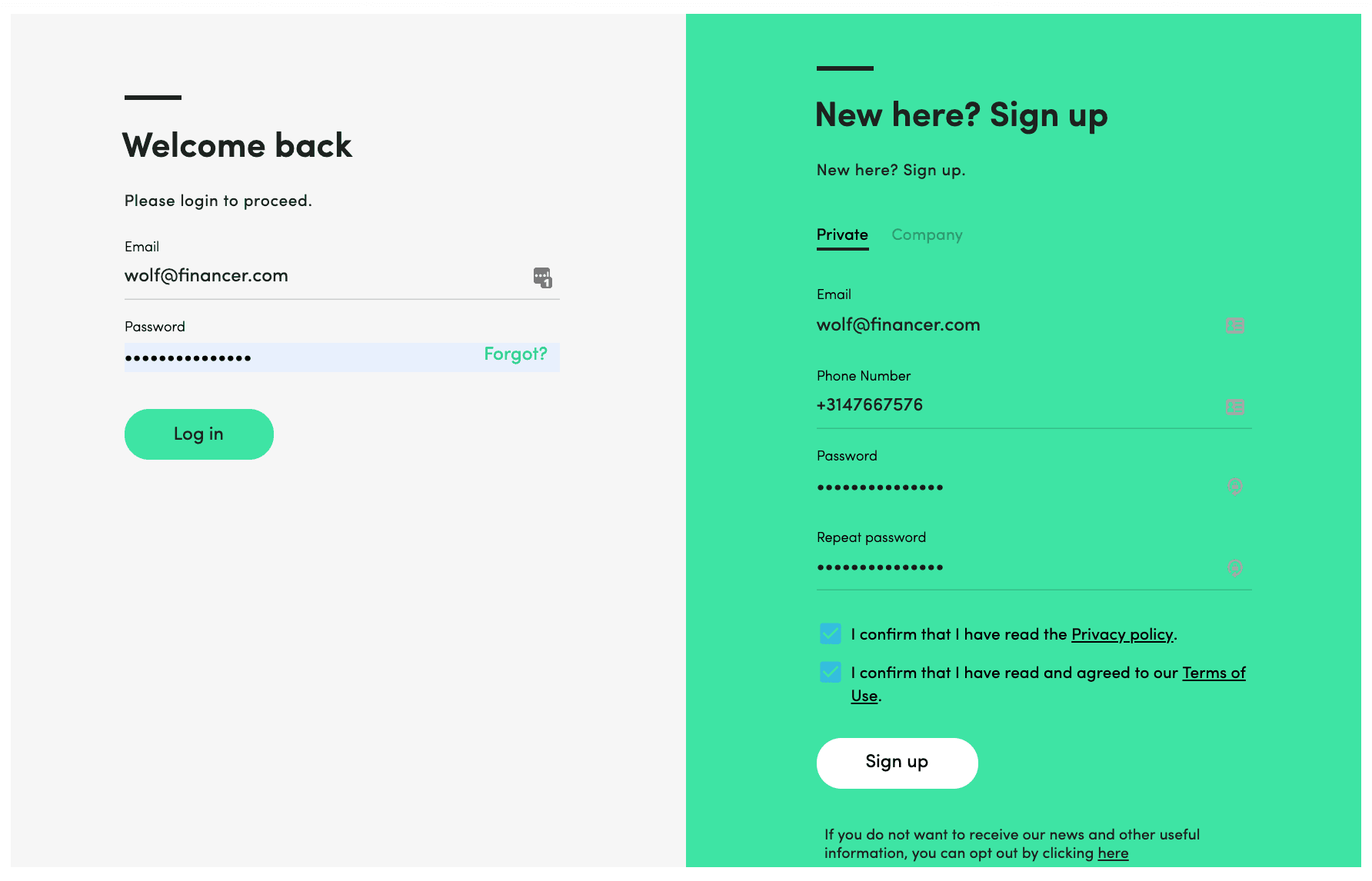Open the Privacy policy link
The height and width of the screenshot is (881, 1372).
pyautogui.click(x=1122, y=635)
